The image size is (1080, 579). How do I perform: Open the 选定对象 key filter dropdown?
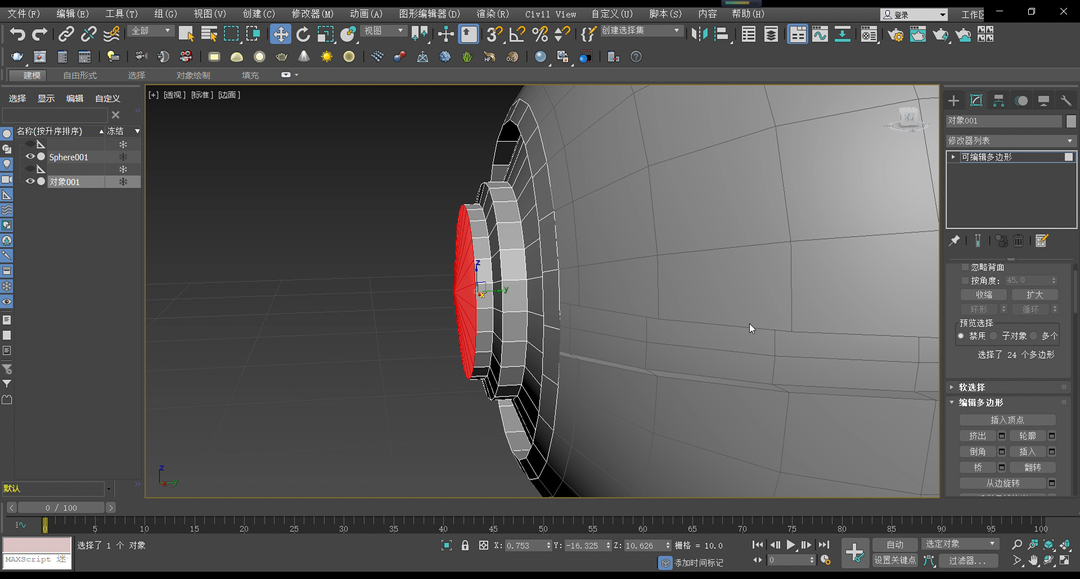[960, 544]
